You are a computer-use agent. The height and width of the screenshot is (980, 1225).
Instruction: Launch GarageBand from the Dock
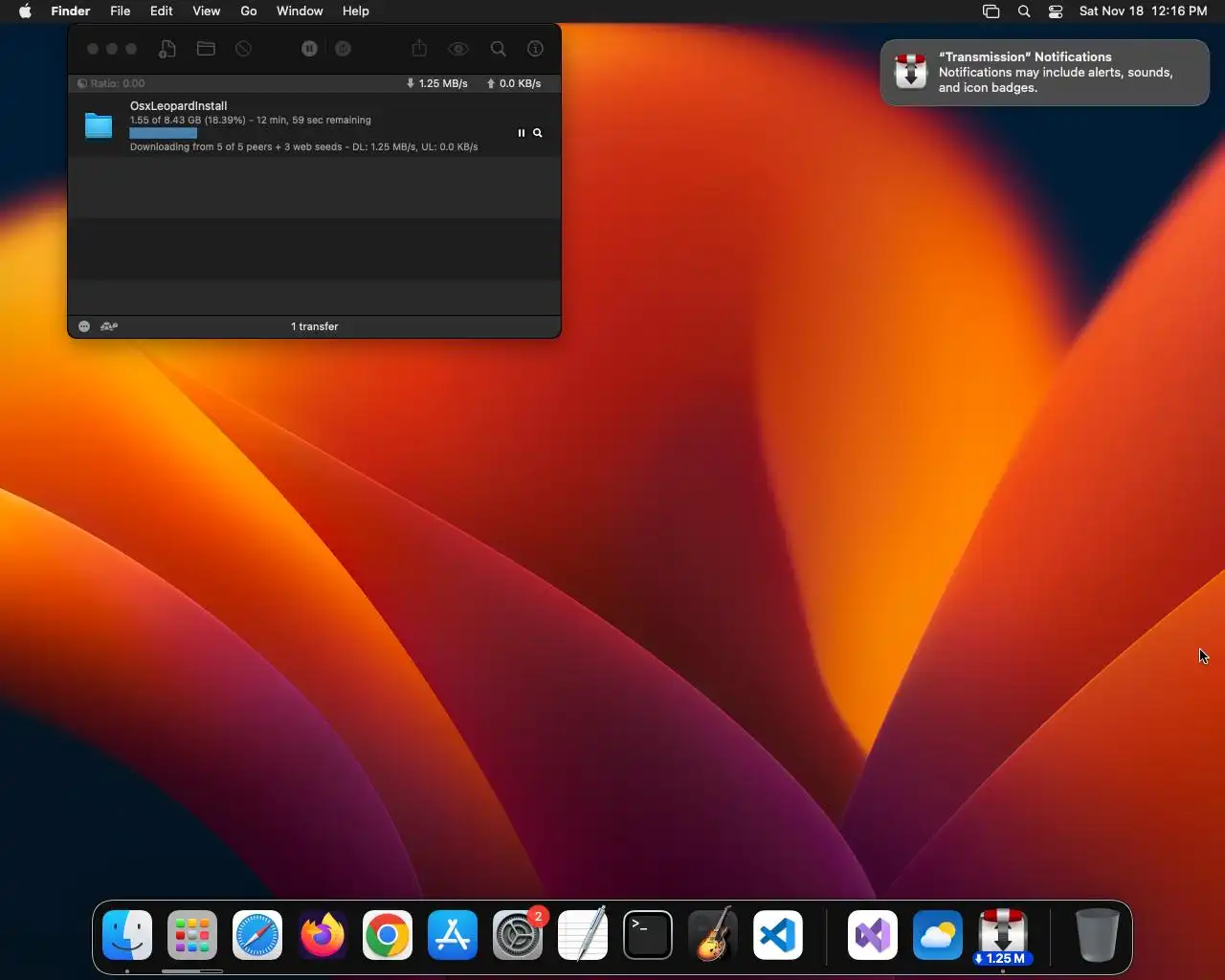click(713, 935)
